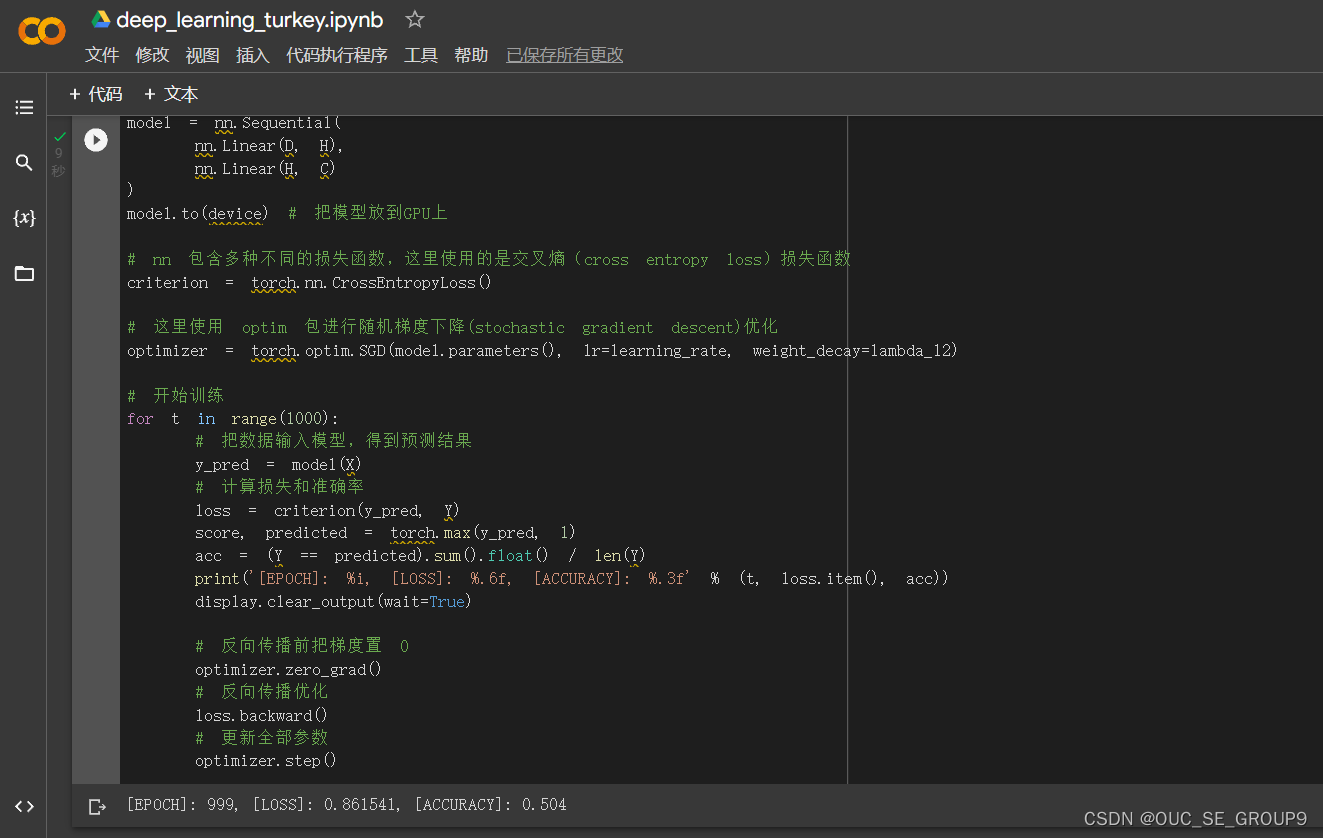The width and height of the screenshot is (1323, 838).
Task: Click the loss.backward() line
Action: 262,715
